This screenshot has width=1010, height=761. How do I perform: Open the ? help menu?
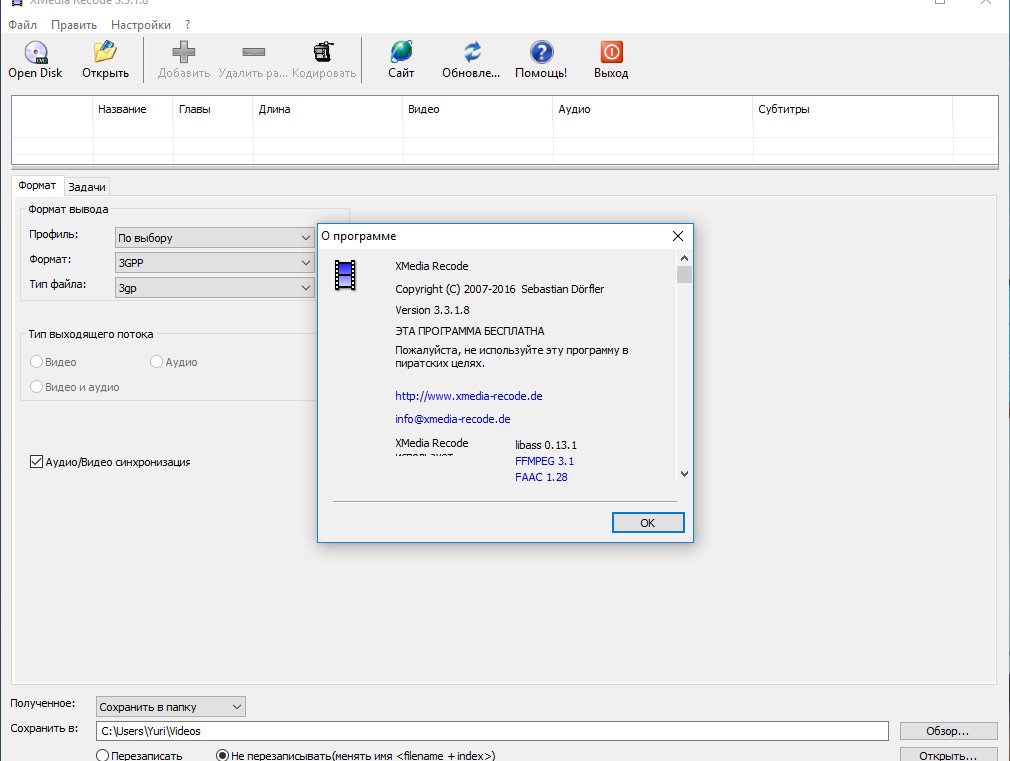187,24
